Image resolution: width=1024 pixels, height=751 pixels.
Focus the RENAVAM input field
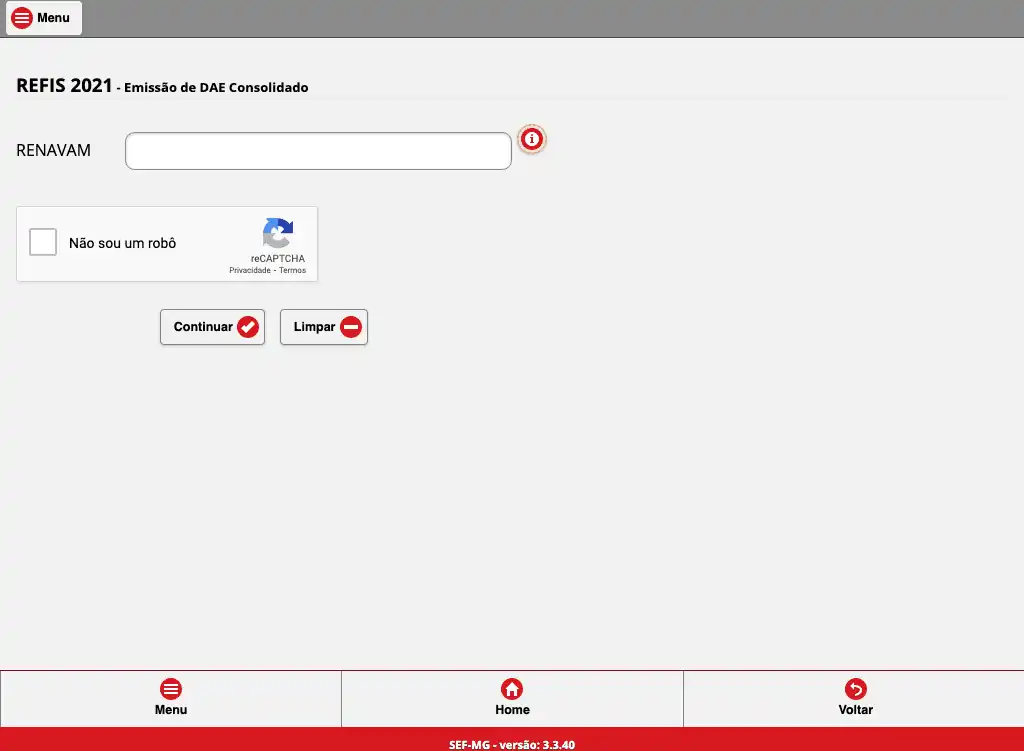coord(318,151)
